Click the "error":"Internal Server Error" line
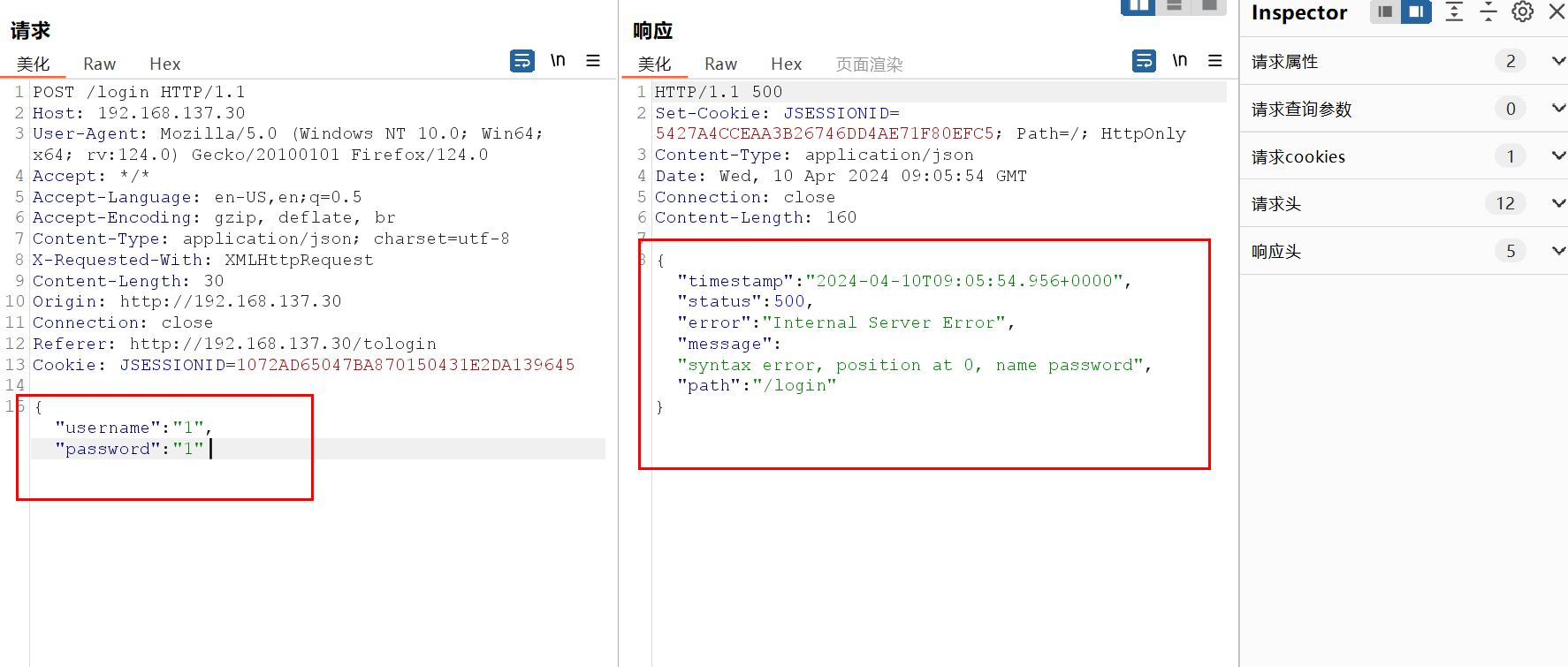The image size is (1568, 667). click(x=846, y=322)
